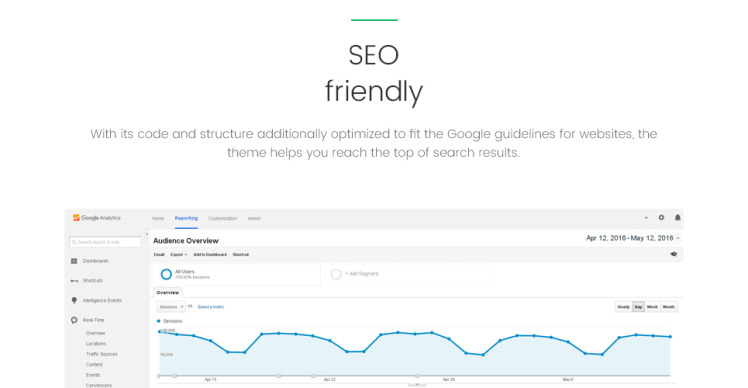Screen dimensions: 748x388
Task: Expand the date range dropdown
Action: pos(678,238)
